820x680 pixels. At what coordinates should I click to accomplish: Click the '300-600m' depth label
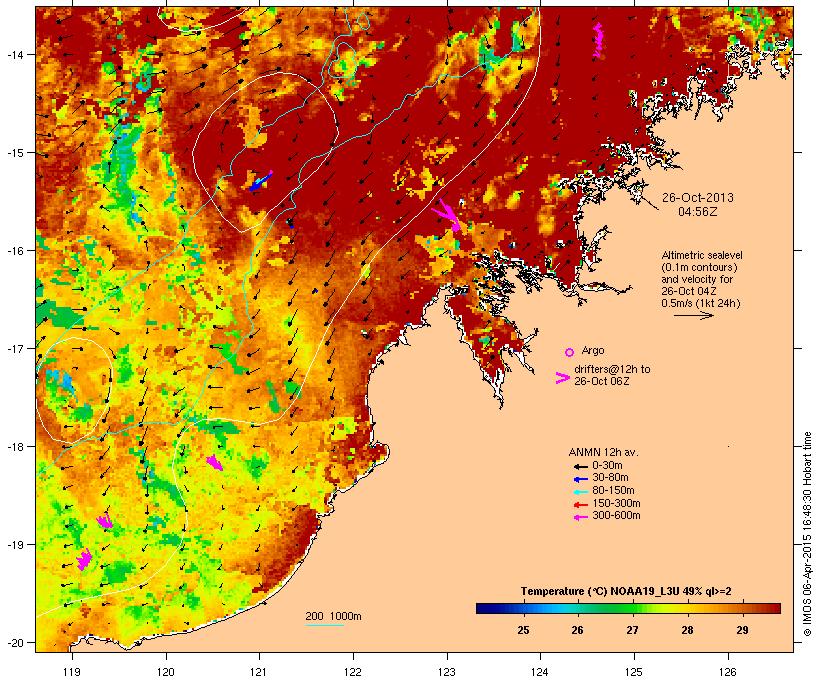[616, 516]
